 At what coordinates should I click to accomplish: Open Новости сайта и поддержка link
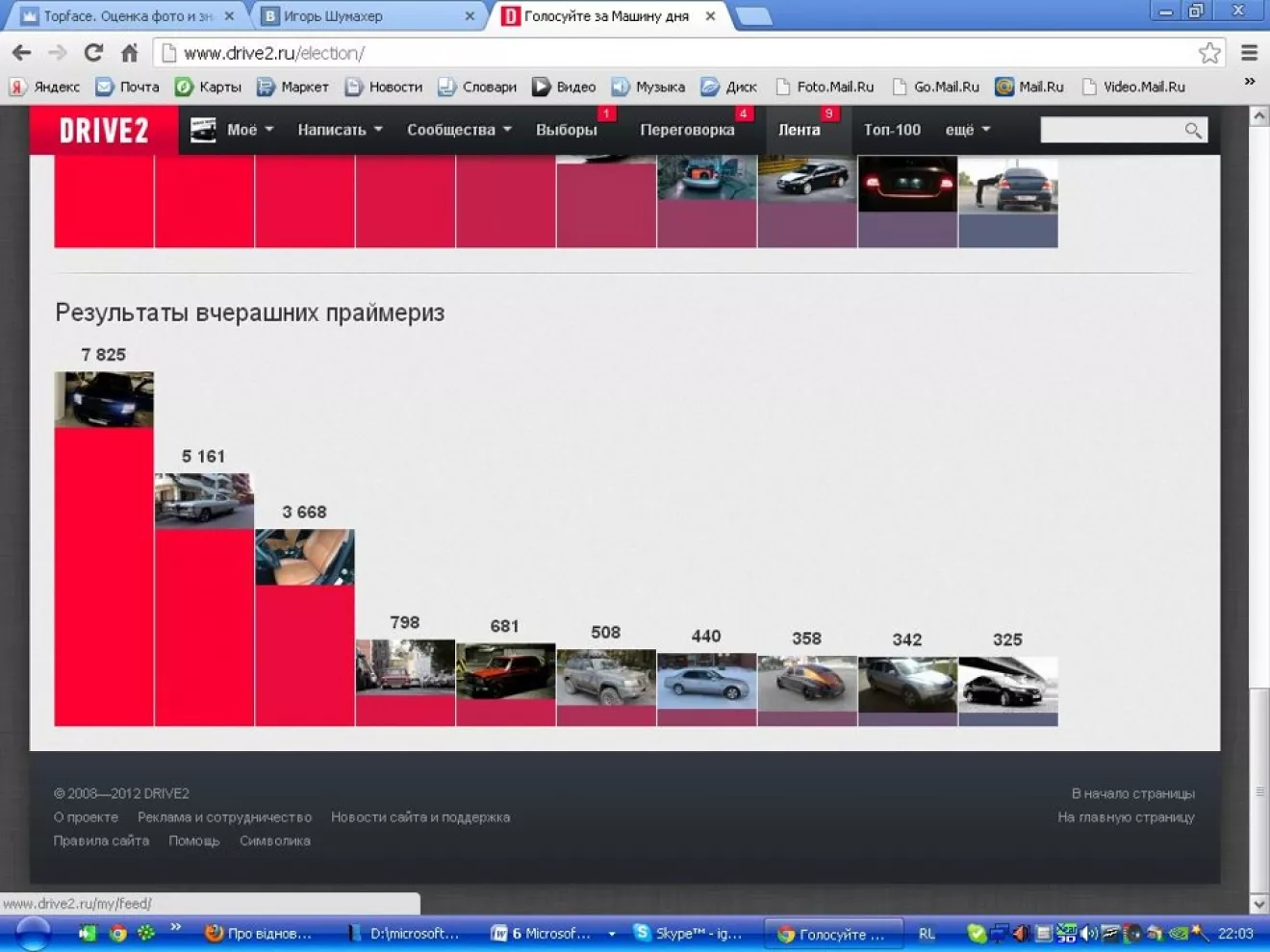point(420,817)
